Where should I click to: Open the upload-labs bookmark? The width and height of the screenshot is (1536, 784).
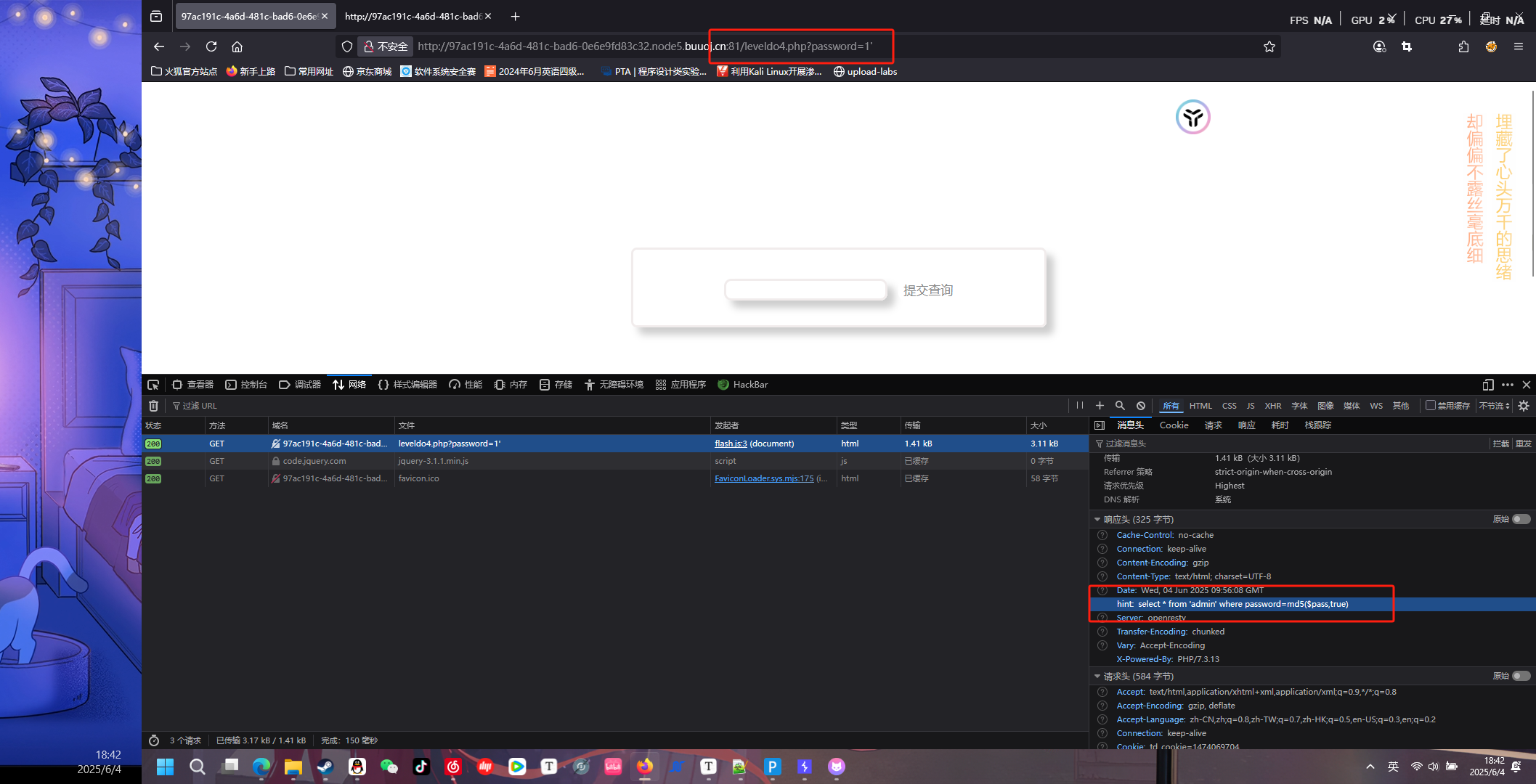(x=865, y=71)
